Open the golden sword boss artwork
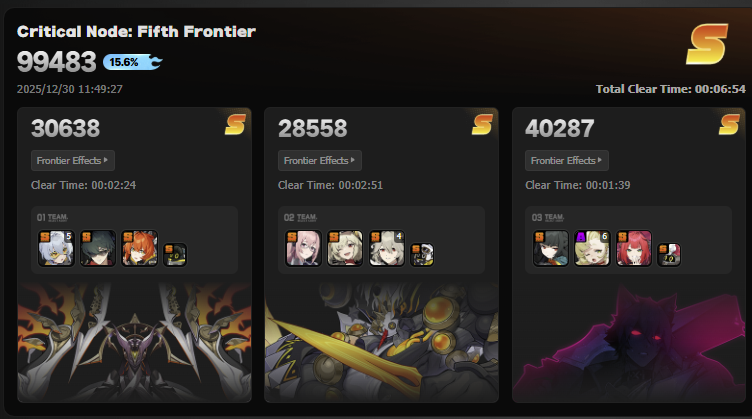This screenshot has width=752, height=419. (x=381, y=342)
